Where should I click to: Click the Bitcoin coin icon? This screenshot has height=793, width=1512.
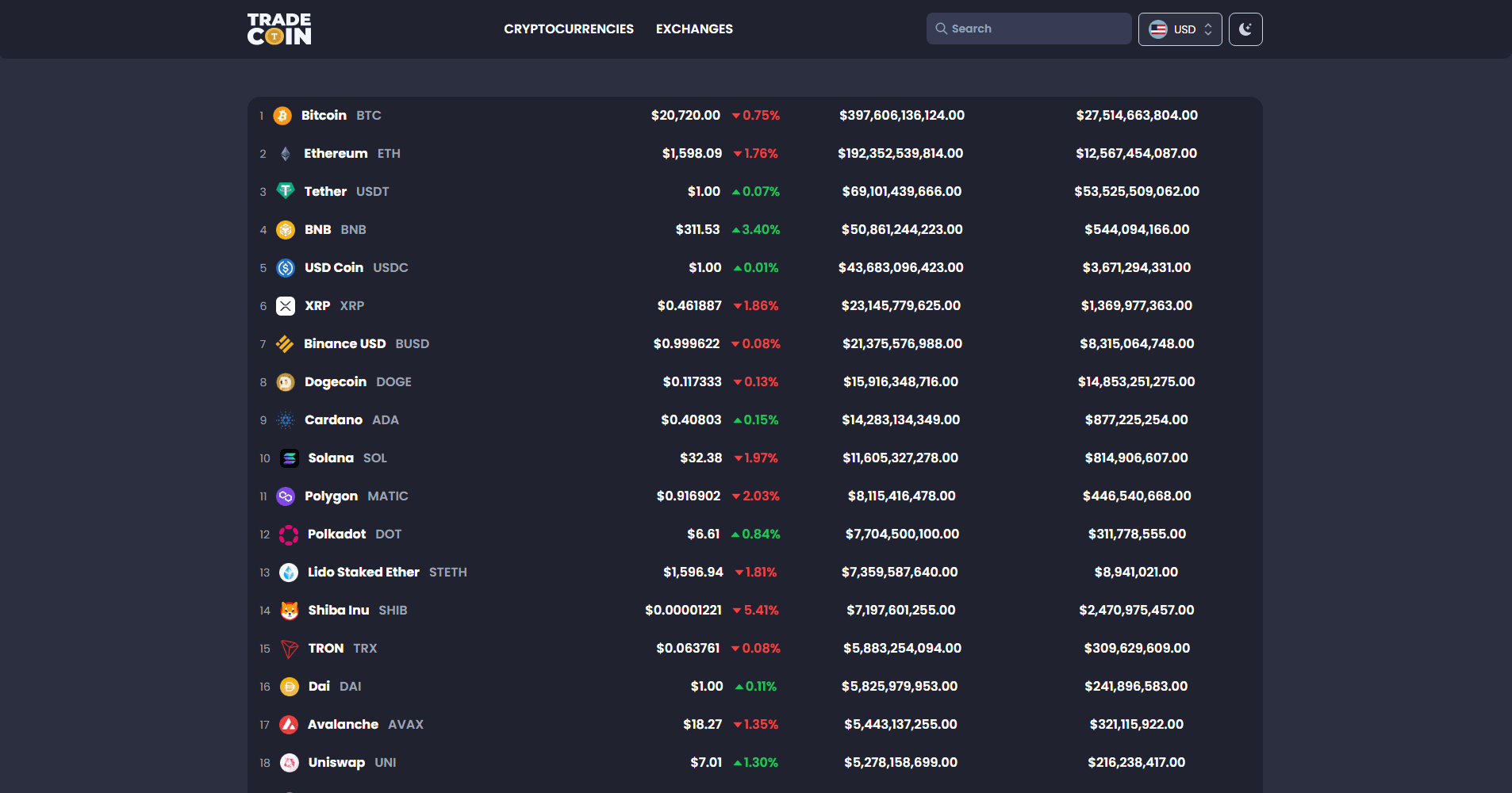(282, 116)
